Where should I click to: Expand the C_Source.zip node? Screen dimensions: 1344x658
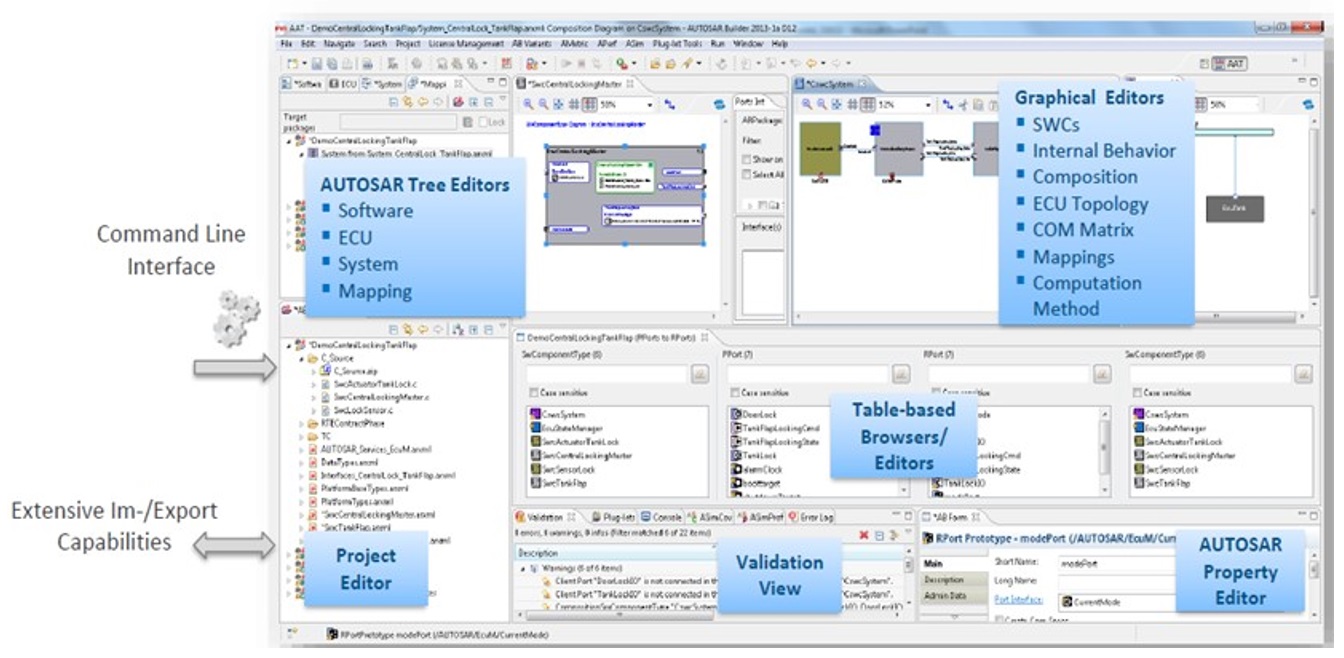click(312, 370)
